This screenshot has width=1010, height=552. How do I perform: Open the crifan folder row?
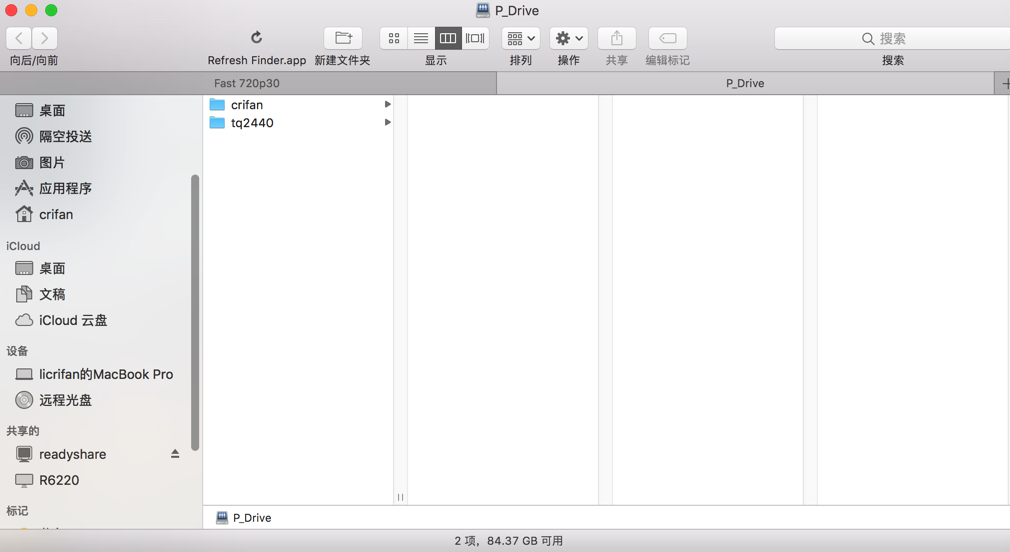coord(298,104)
